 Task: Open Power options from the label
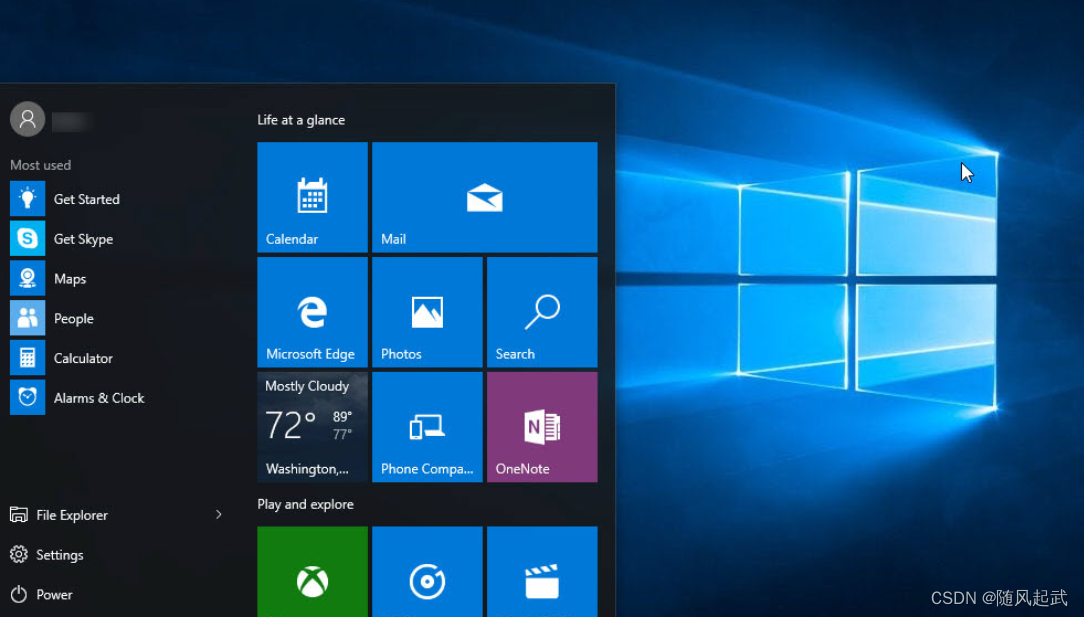pos(54,595)
